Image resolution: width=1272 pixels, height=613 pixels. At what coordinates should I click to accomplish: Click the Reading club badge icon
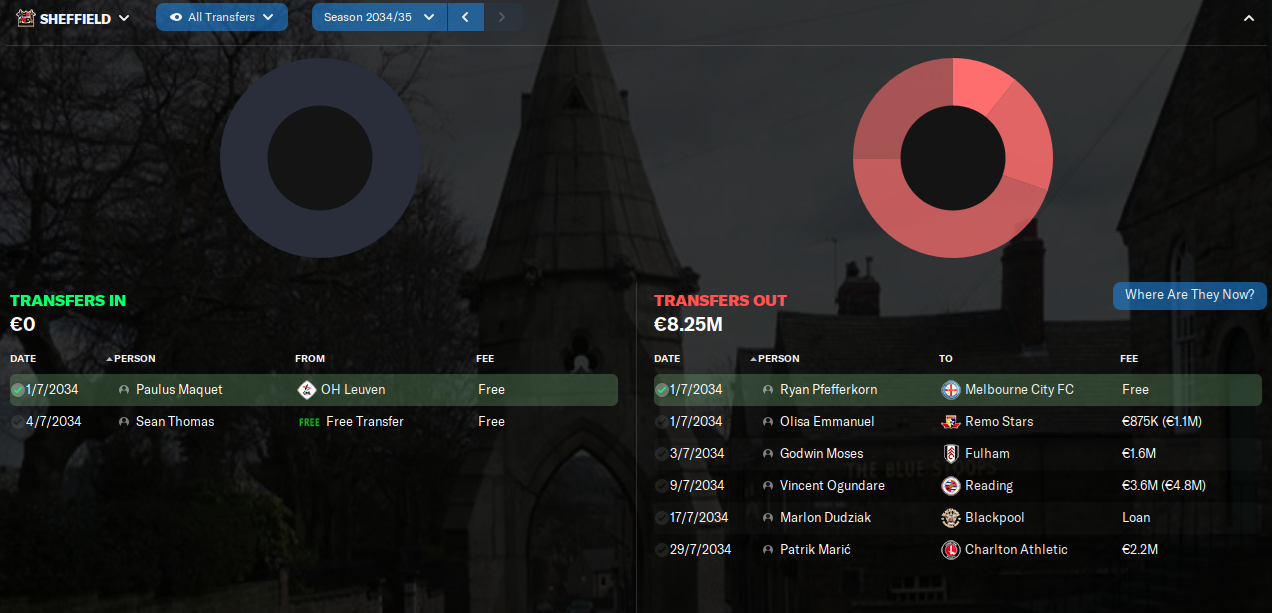pyautogui.click(x=951, y=486)
